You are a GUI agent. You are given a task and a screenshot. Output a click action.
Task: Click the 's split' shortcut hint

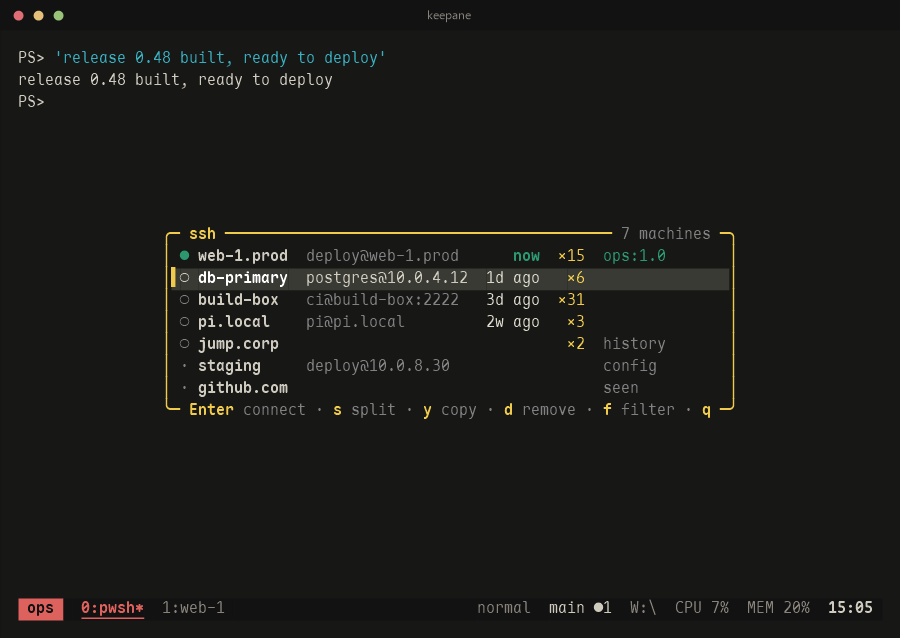click(x=364, y=410)
